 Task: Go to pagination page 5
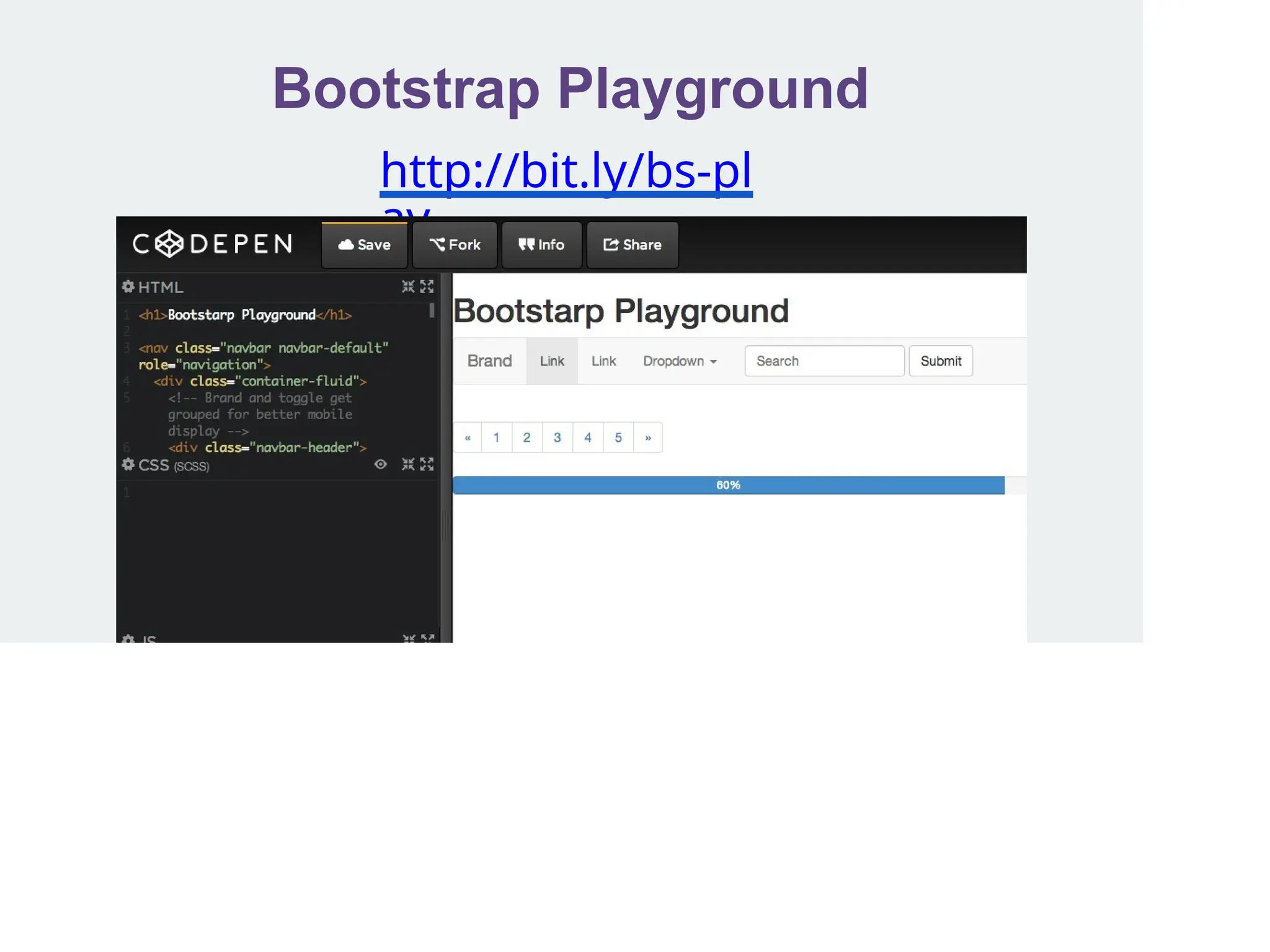pos(618,438)
